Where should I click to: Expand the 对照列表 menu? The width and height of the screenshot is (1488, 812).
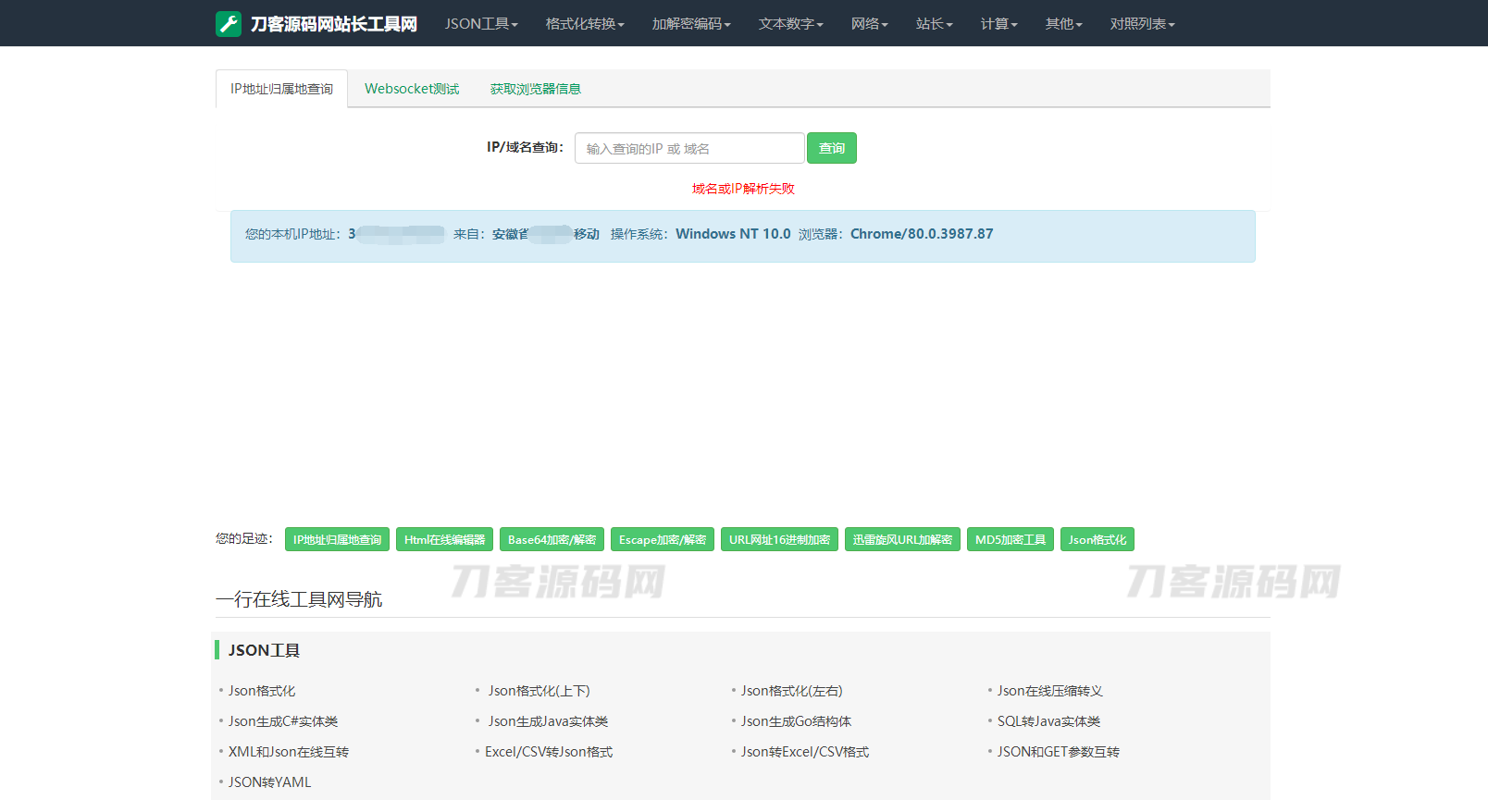point(1142,24)
